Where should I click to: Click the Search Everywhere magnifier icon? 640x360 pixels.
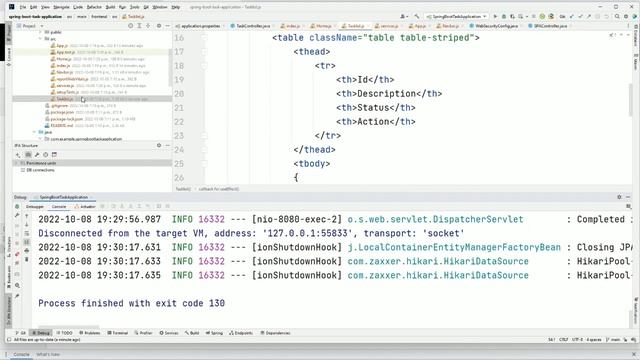617,16
